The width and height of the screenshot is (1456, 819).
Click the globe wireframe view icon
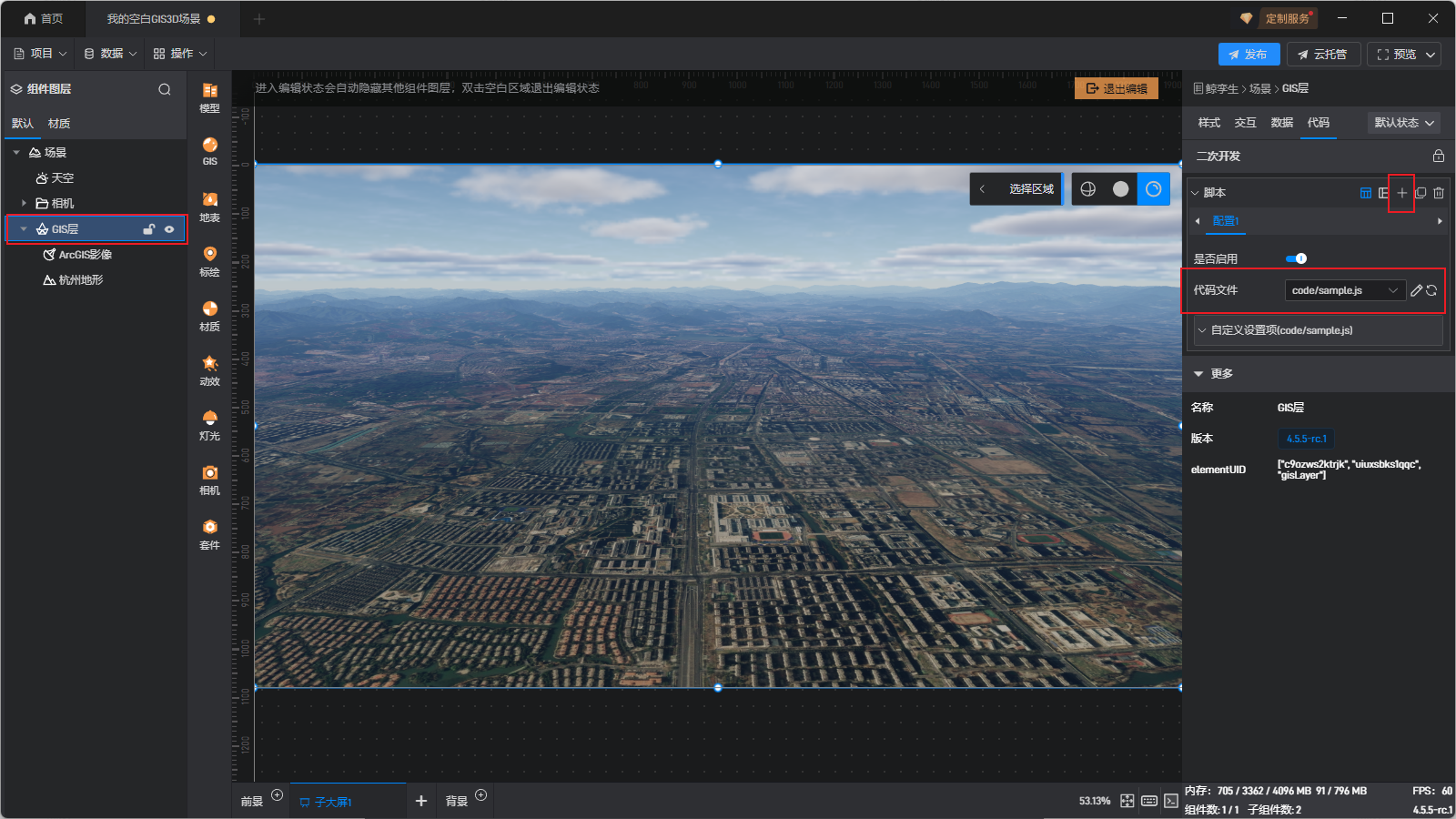pos(1088,189)
